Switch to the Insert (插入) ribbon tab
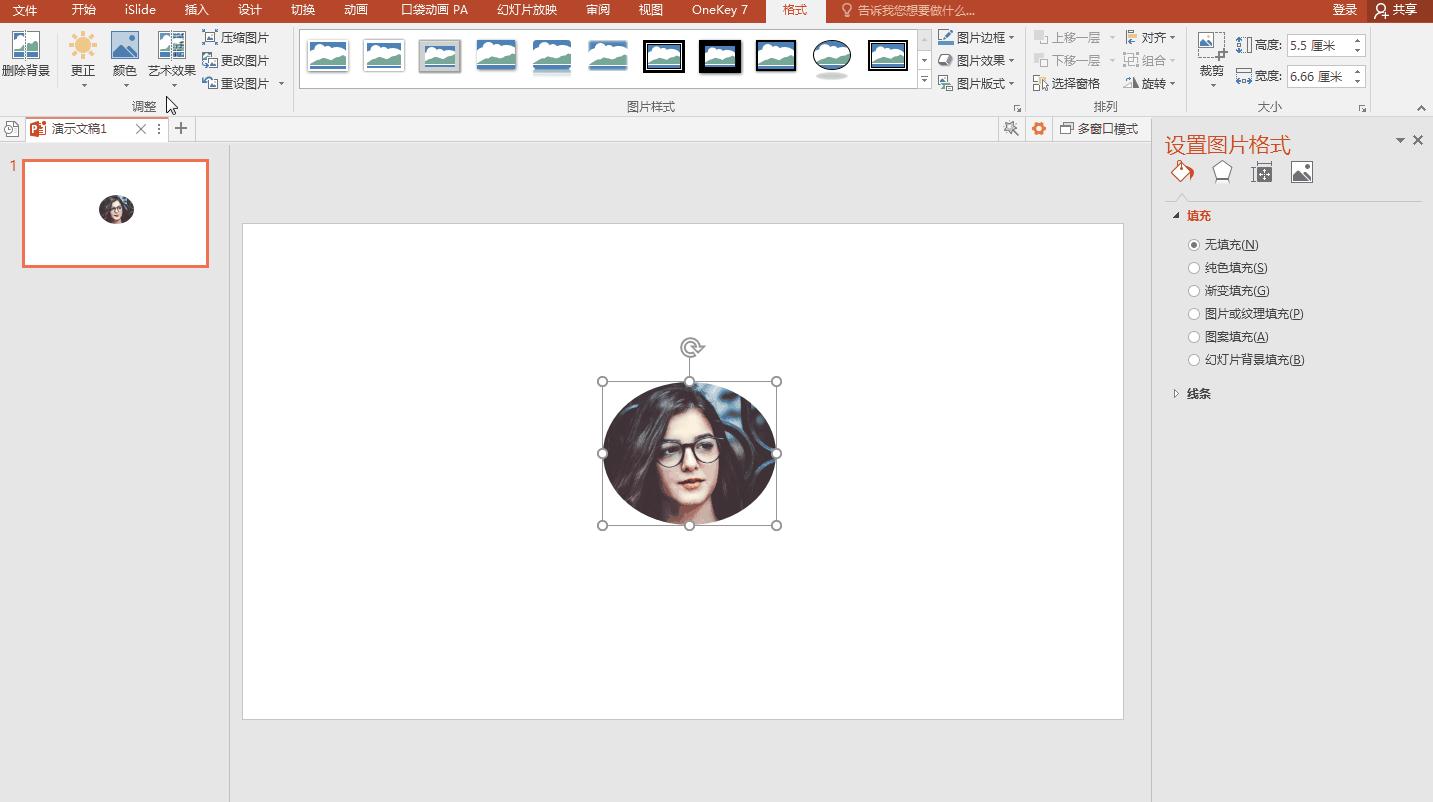1433x802 pixels. click(196, 10)
